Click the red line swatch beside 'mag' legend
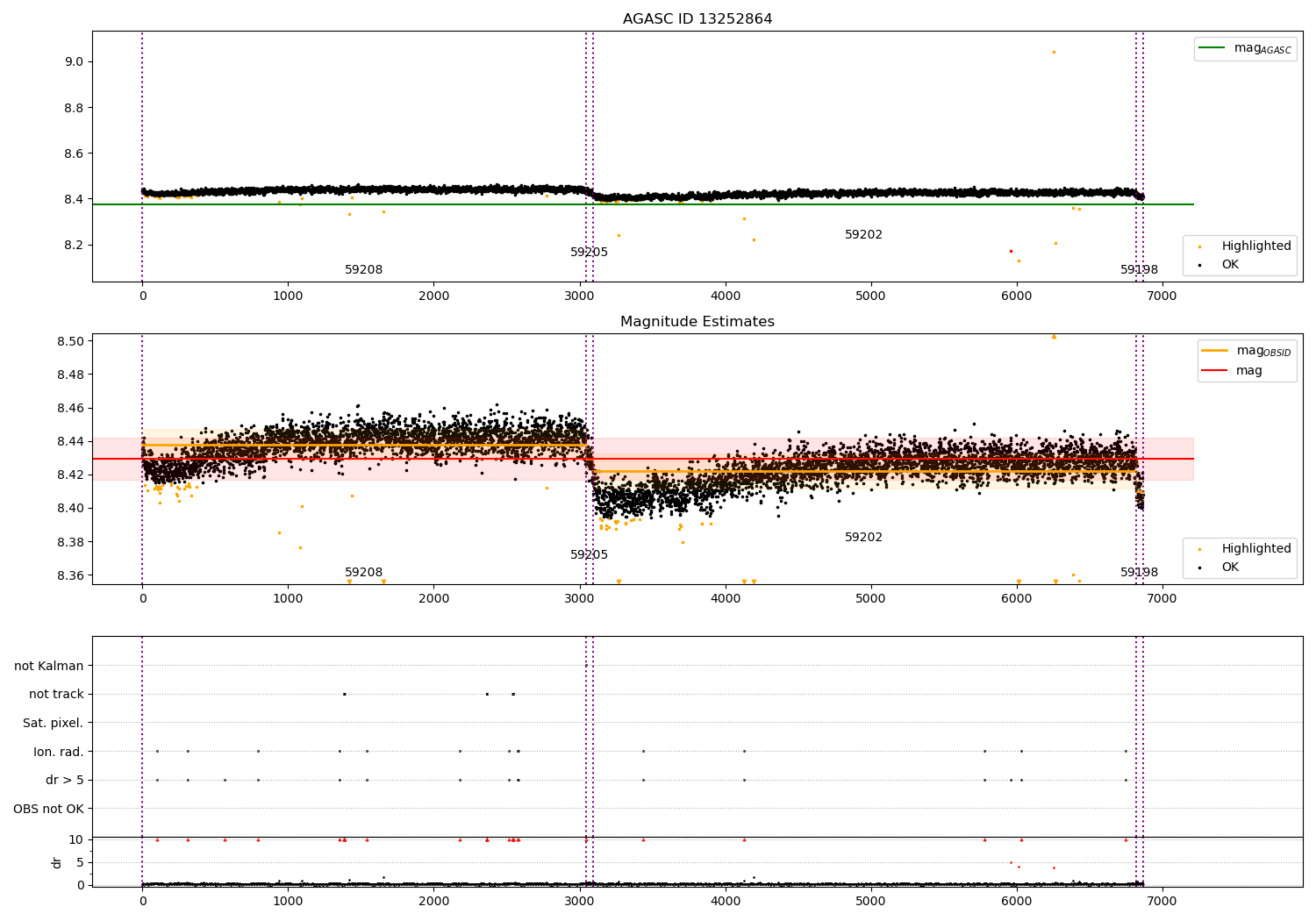 point(1214,371)
